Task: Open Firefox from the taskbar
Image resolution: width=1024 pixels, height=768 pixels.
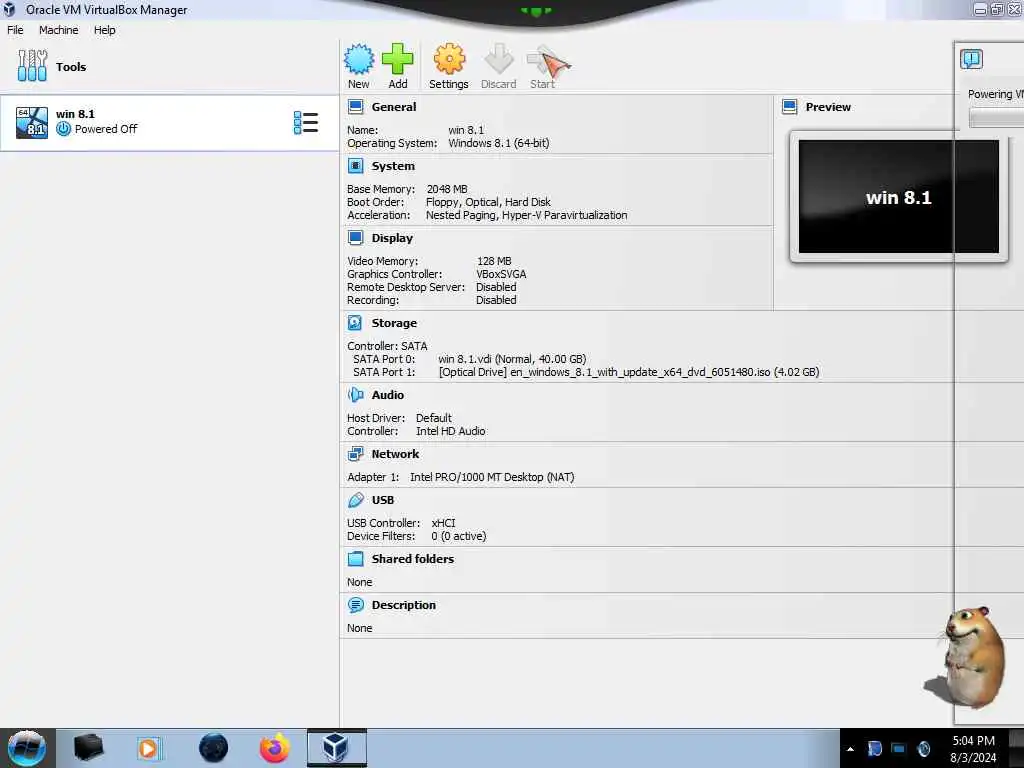Action: pos(274,748)
